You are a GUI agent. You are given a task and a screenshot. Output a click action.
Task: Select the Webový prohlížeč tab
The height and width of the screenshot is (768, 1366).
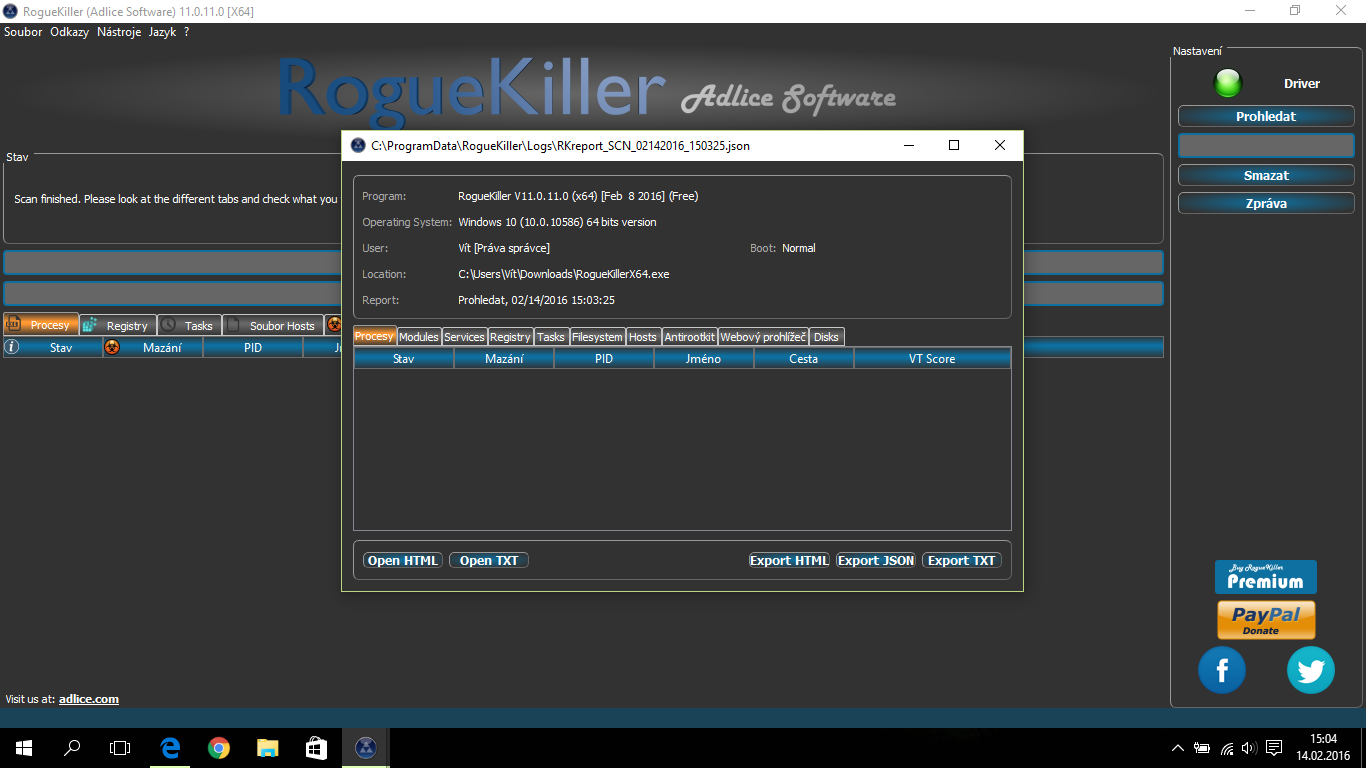pos(763,337)
